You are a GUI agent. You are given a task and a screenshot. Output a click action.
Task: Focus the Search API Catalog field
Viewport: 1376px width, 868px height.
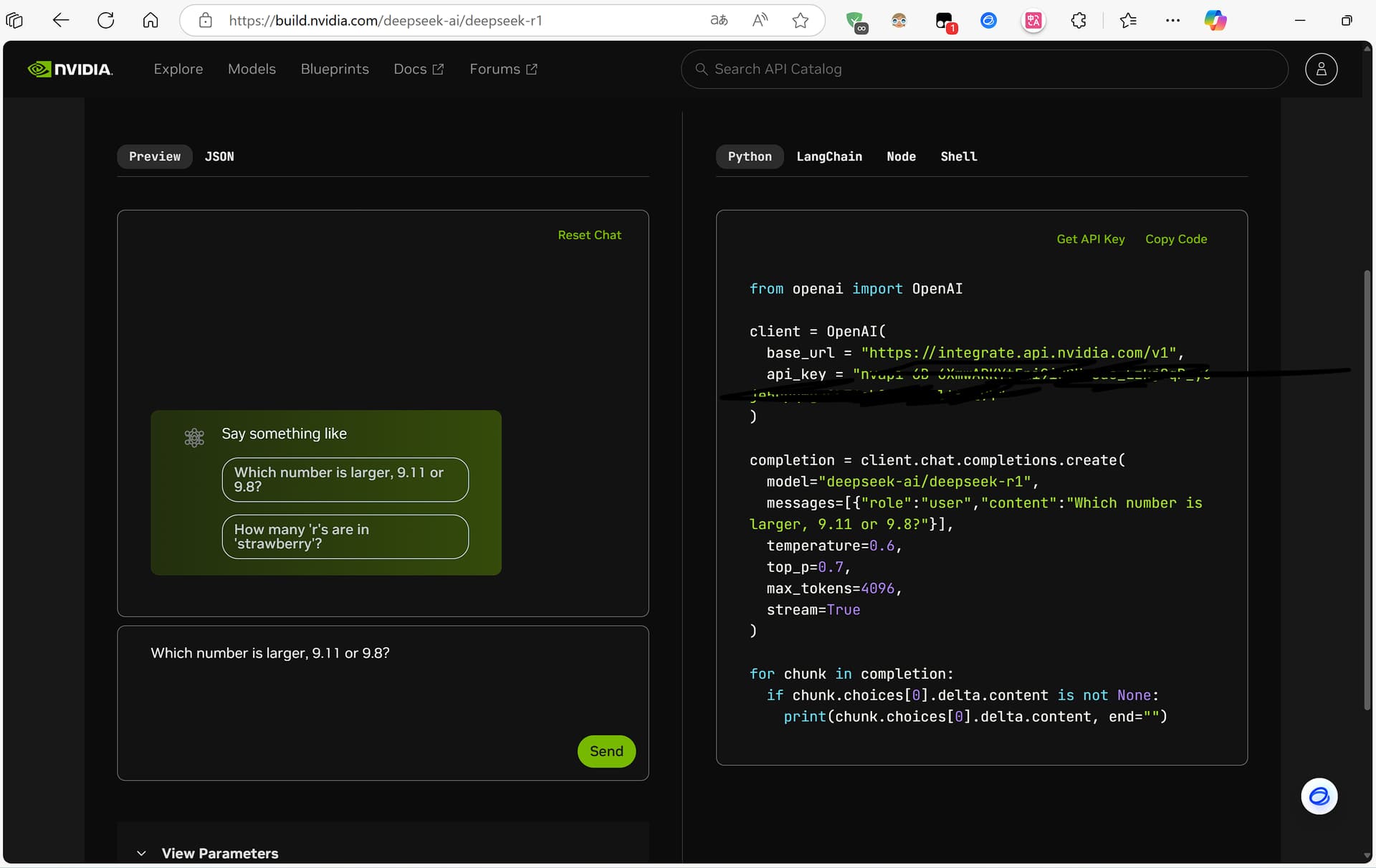pyautogui.click(x=984, y=69)
